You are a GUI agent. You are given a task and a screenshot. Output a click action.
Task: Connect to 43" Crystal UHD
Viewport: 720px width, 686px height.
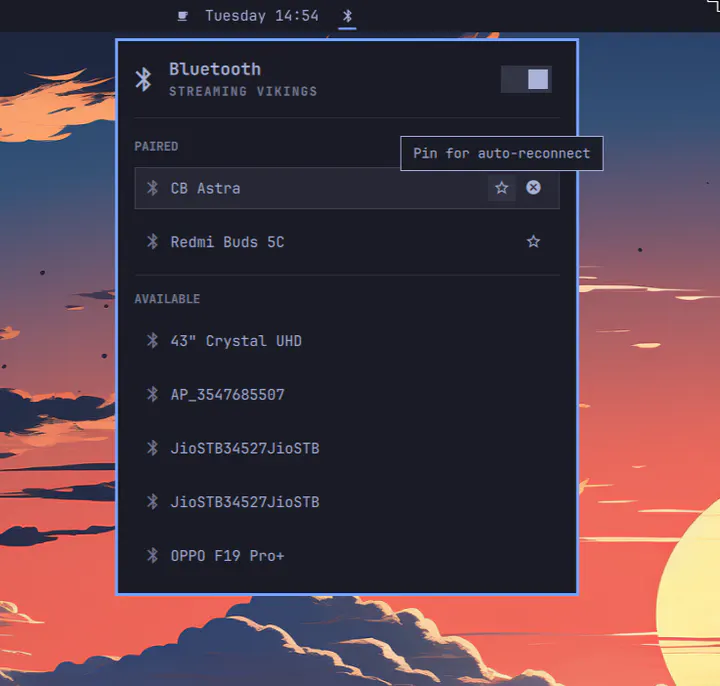[347, 341]
